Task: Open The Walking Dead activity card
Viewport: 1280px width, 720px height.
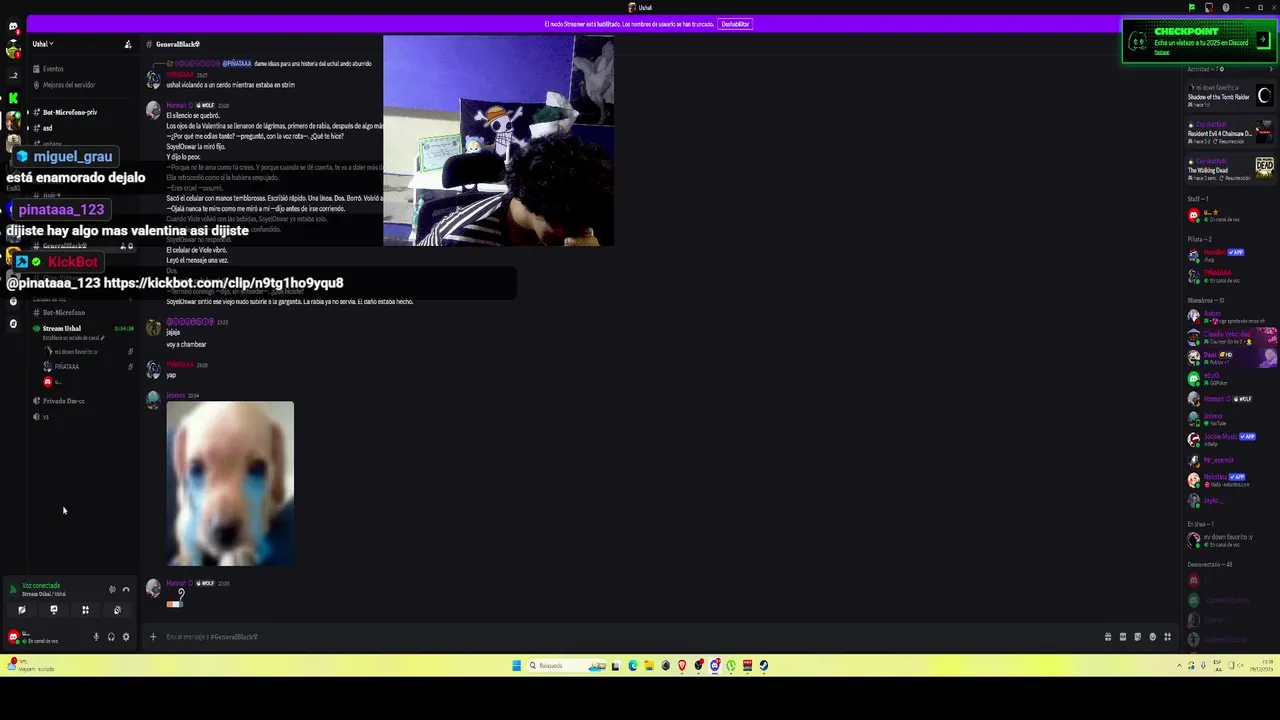Action: [1230, 168]
